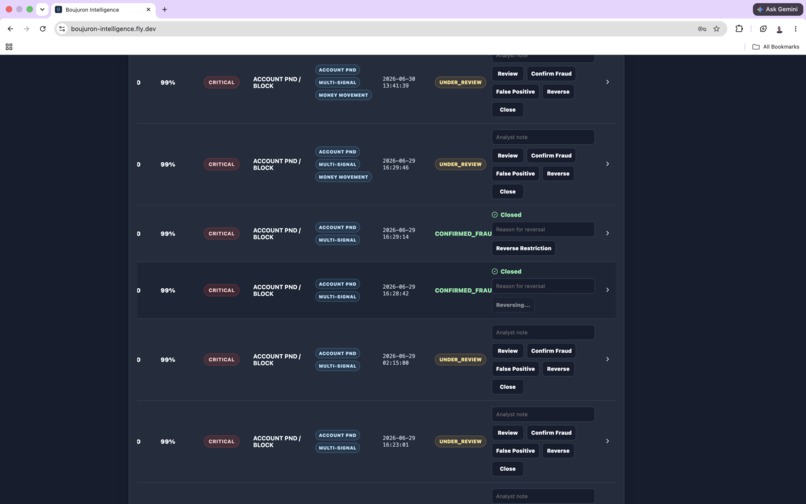
Task: Click Analyst note field for 02:15:00 alert
Action: click(543, 332)
